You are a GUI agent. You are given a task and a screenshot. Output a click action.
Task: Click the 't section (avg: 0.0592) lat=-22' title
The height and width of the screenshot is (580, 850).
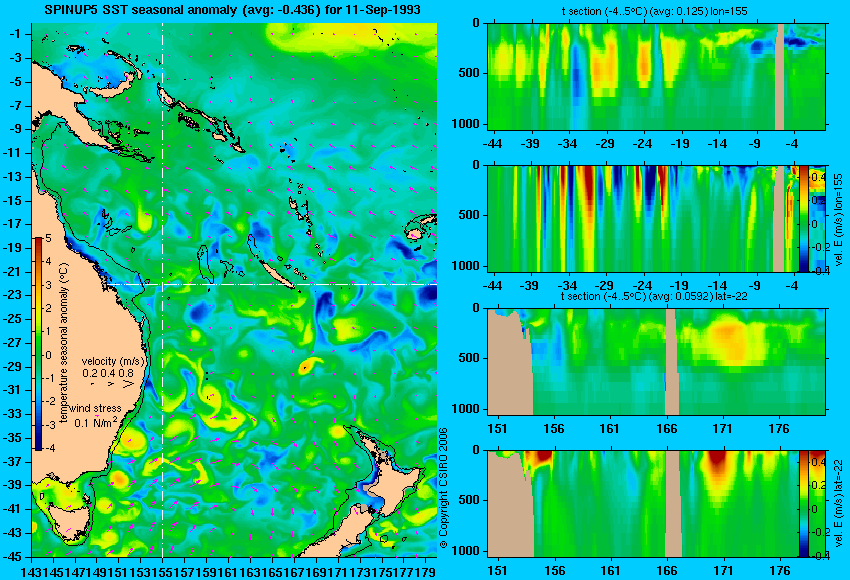point(655,296)
